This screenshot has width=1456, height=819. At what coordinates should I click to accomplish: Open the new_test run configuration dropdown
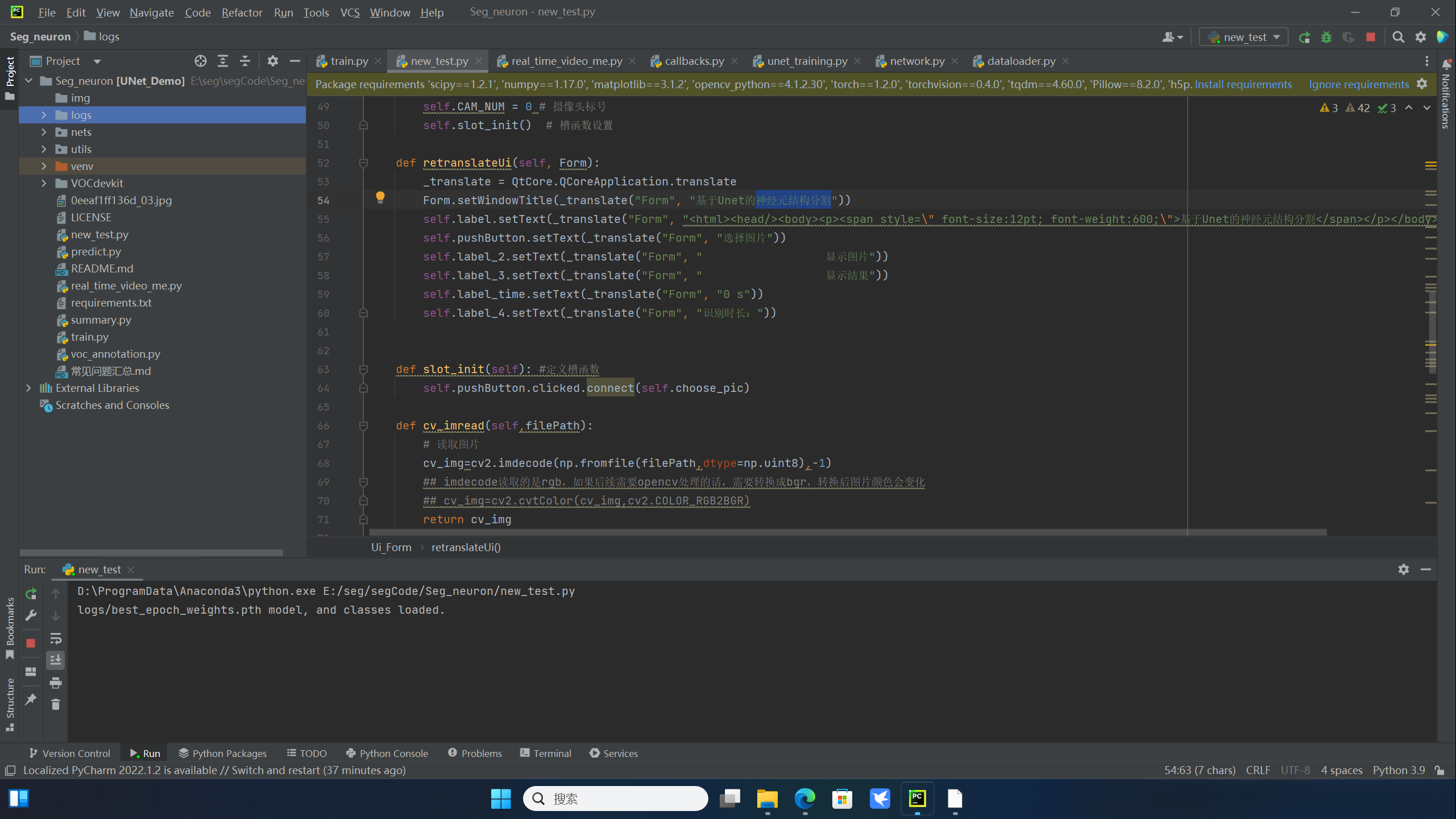(1243, 38)
